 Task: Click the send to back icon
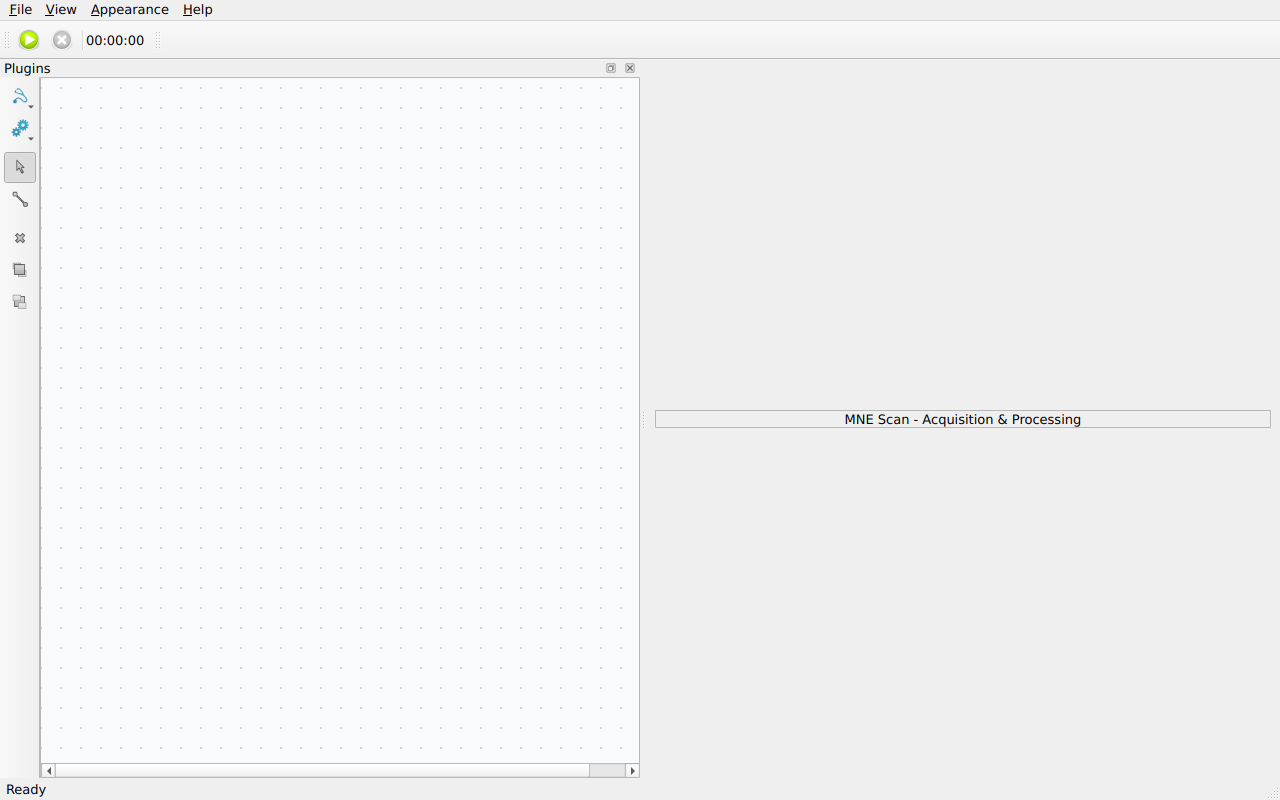[x=20, y=302]
